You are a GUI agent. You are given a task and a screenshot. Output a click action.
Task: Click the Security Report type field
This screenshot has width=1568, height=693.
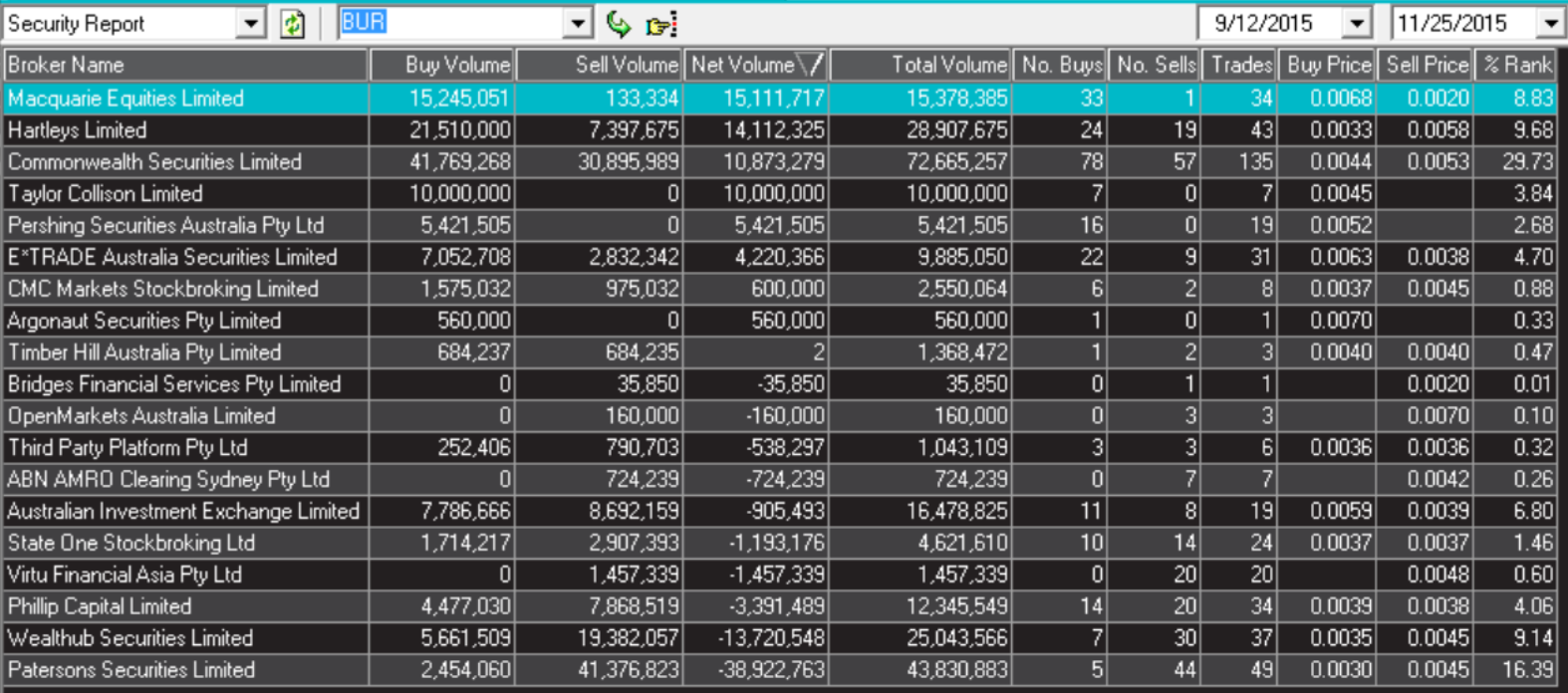click(122, 23)
